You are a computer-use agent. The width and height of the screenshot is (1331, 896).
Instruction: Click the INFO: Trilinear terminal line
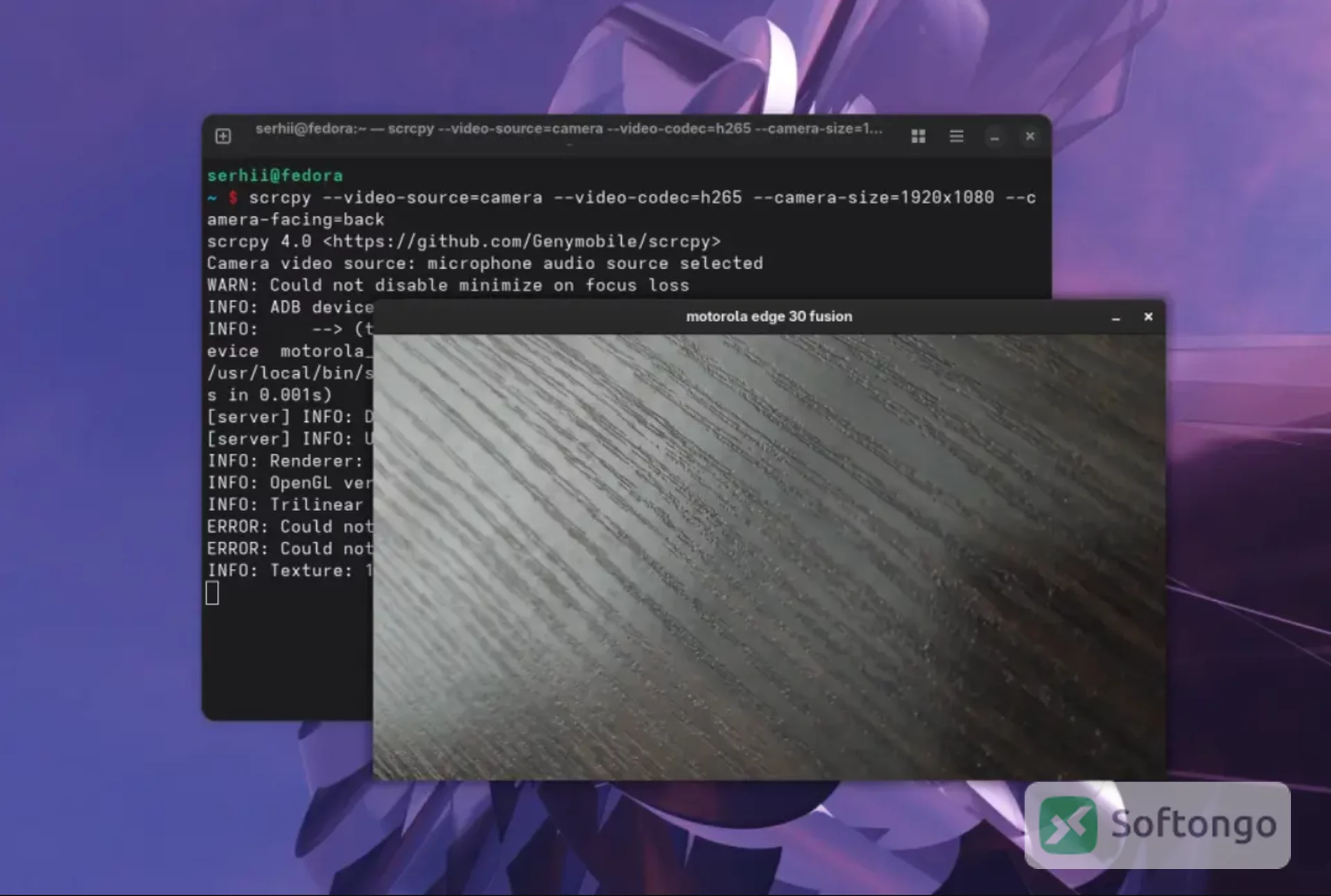285,505
